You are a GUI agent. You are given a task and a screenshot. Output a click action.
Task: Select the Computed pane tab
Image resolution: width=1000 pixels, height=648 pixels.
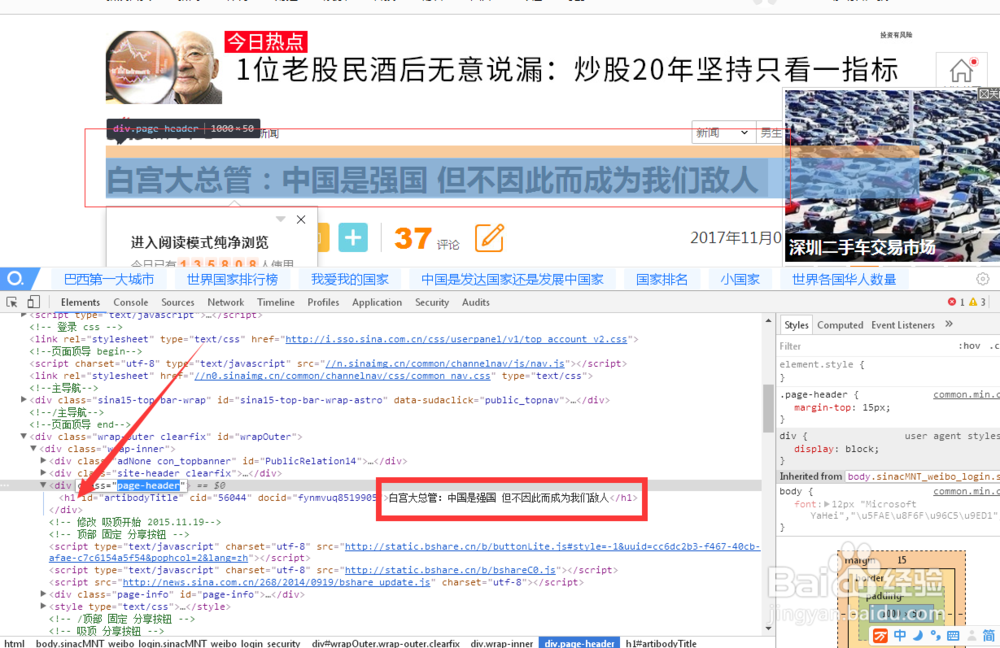click(840, 325)
